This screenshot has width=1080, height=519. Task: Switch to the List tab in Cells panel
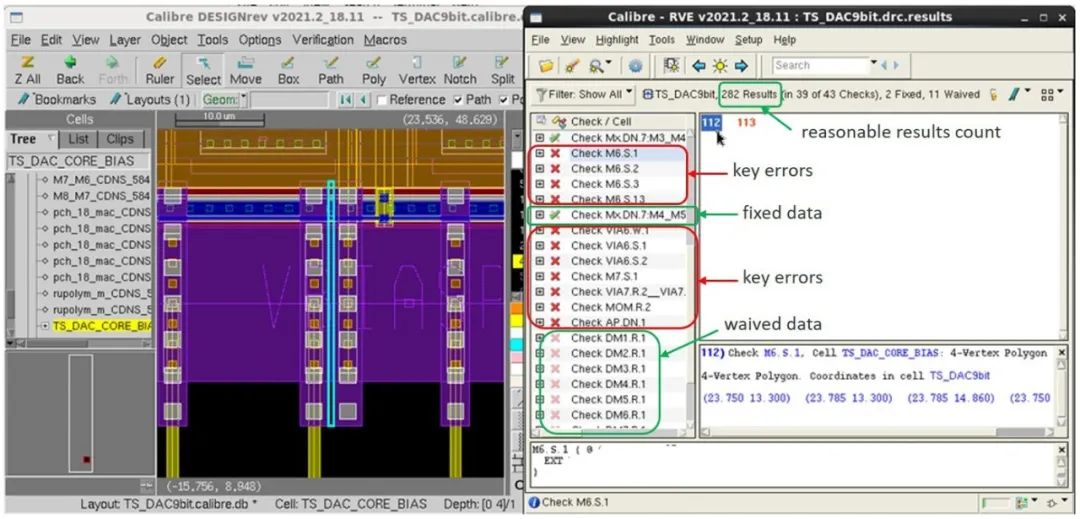pos(78,139)
